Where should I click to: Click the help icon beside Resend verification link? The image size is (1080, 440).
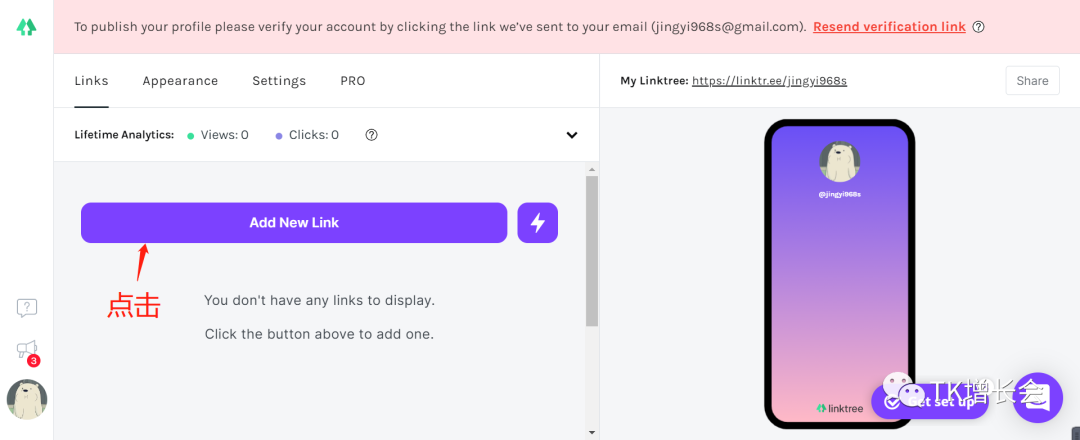point(978,27)
